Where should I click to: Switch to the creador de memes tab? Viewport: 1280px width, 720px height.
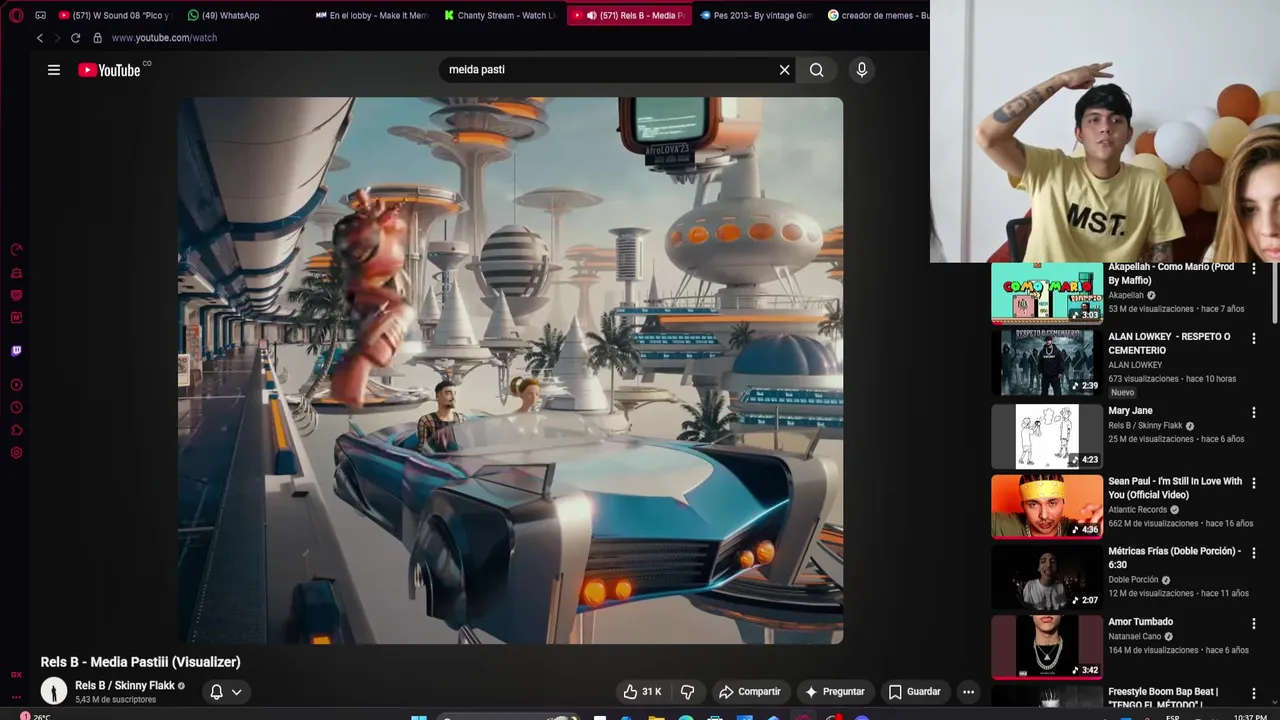click(x=877, y=15)
